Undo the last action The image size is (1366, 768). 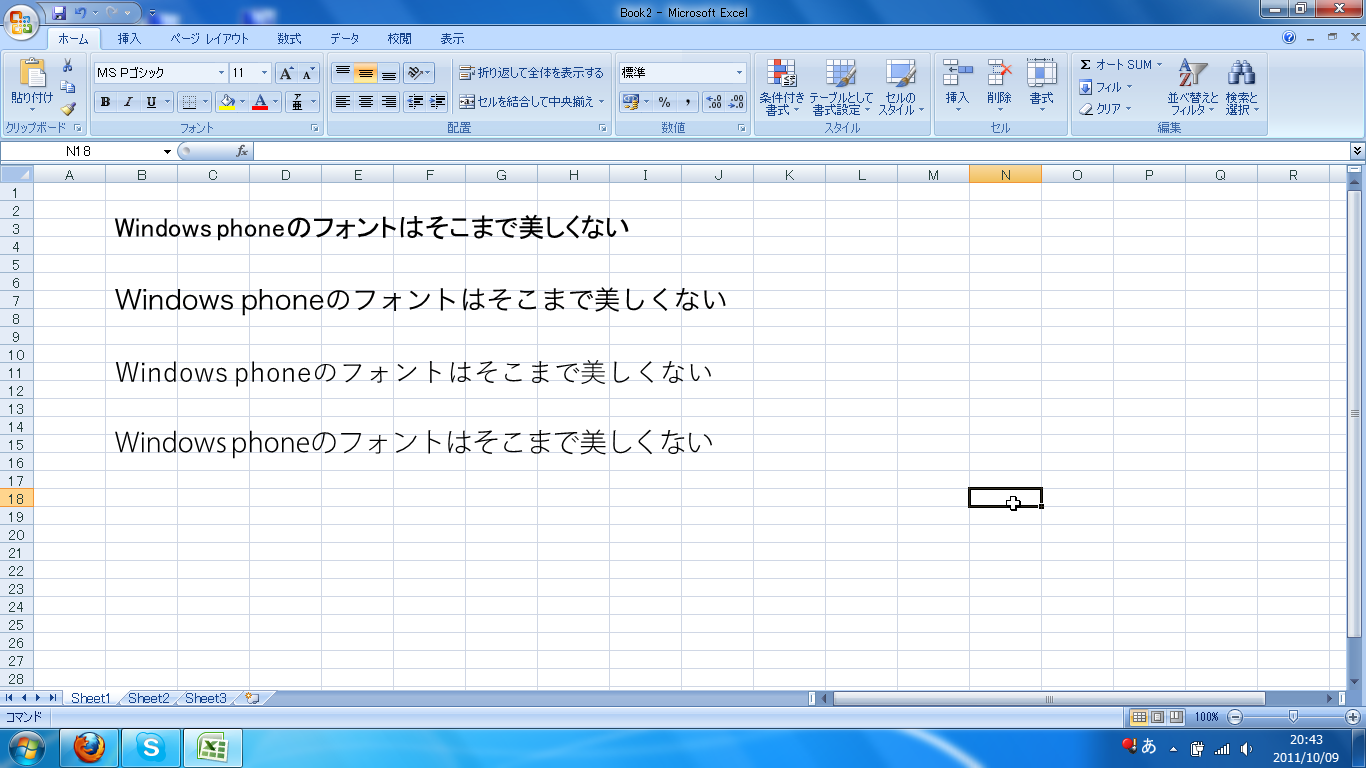point(81,13)
